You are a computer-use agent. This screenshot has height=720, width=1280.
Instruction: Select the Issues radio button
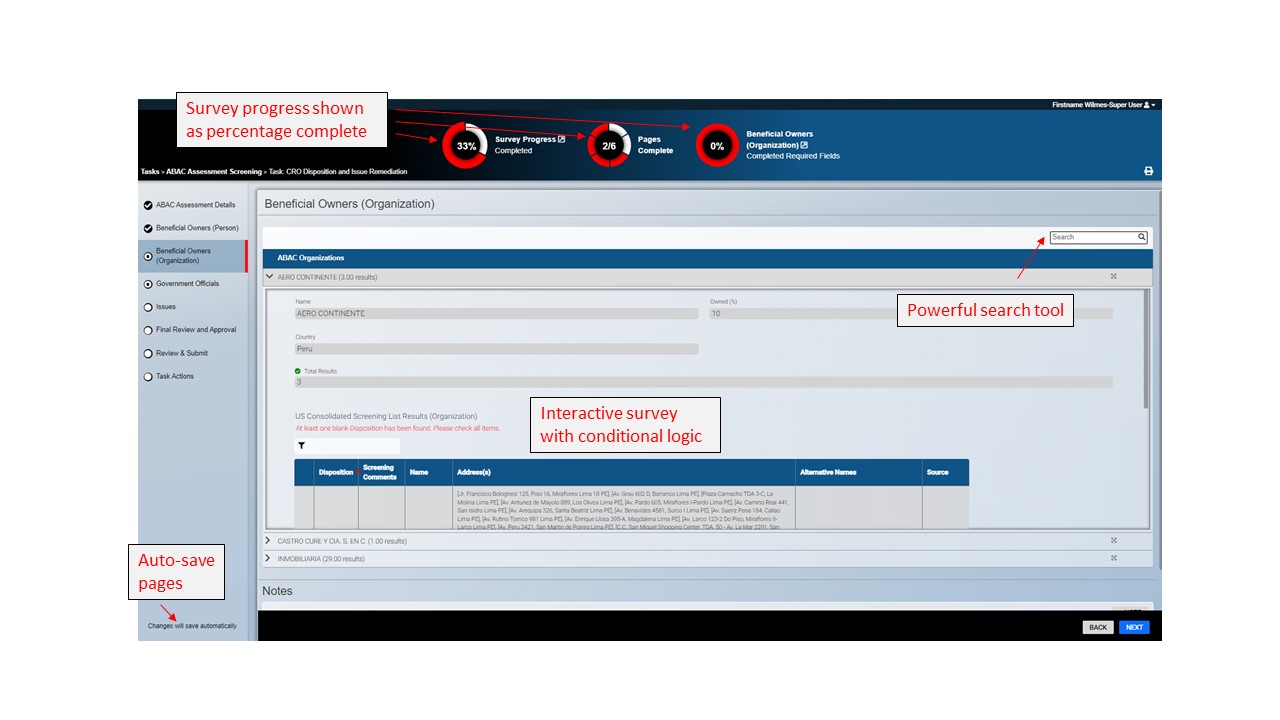[x=148, y=307]
